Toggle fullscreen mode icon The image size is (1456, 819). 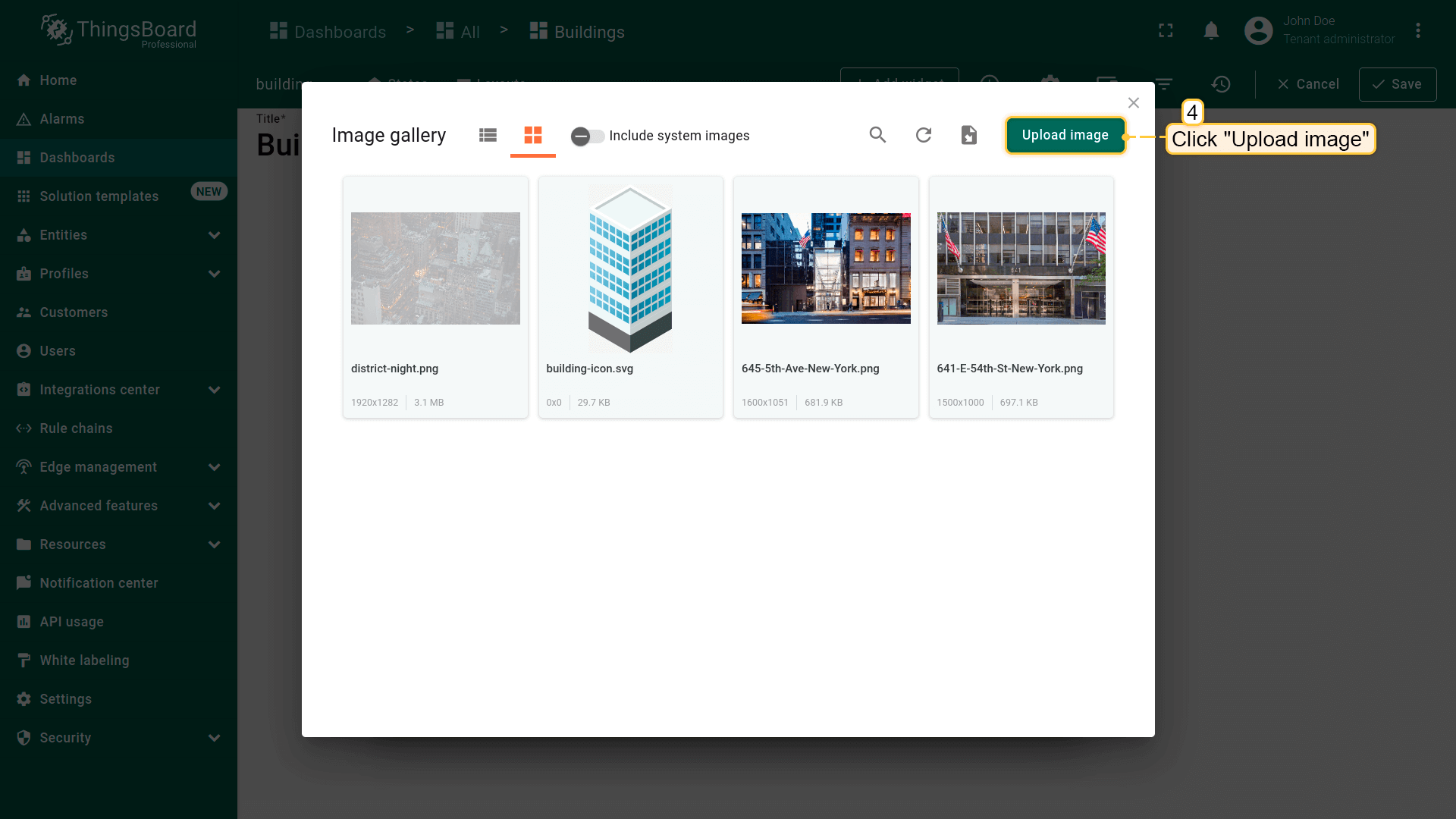pos(1166,31)
